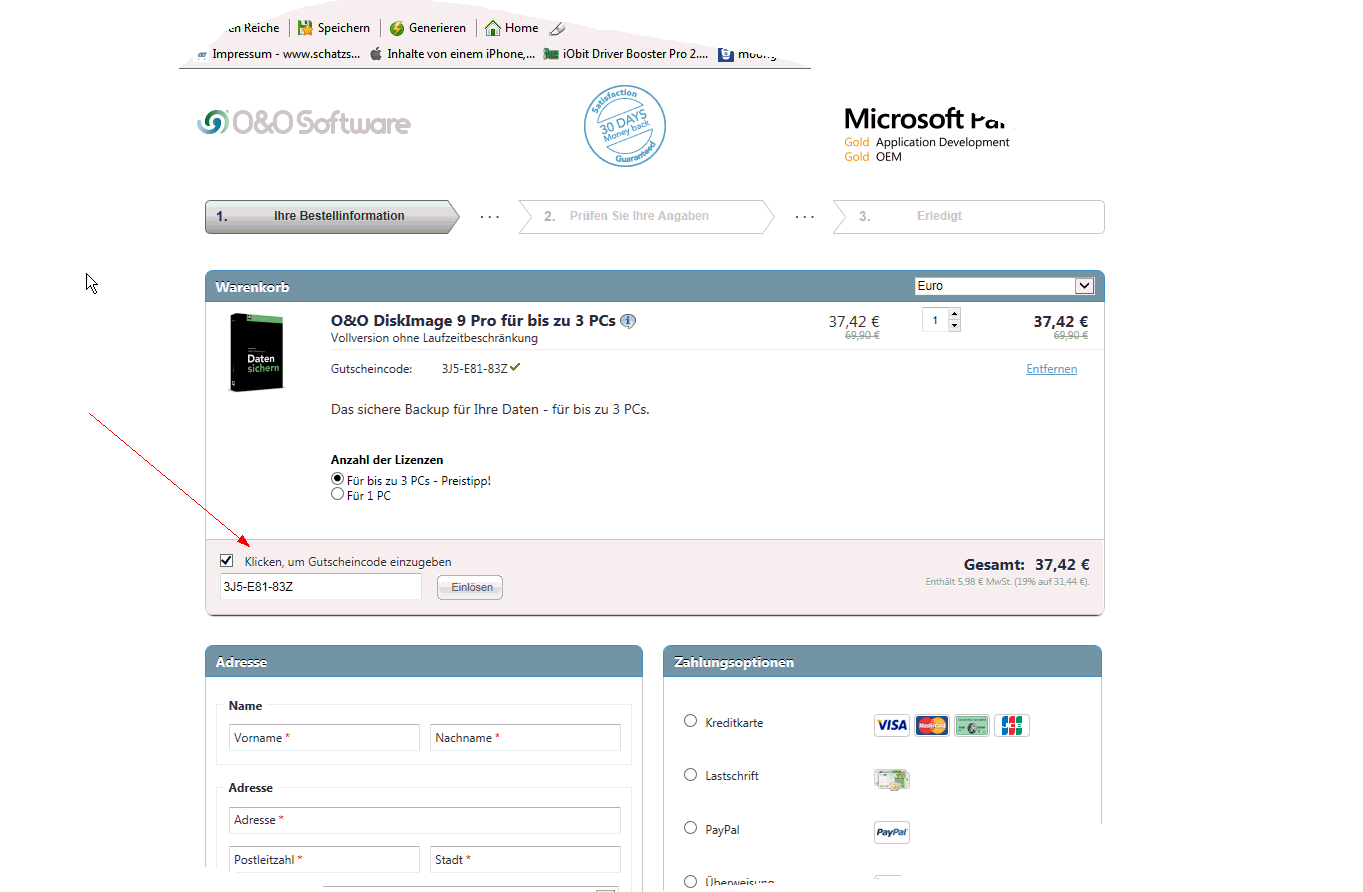Go to Home in the toolbar
This screenshot has height=892, width=1363.
tap(511, 28)
